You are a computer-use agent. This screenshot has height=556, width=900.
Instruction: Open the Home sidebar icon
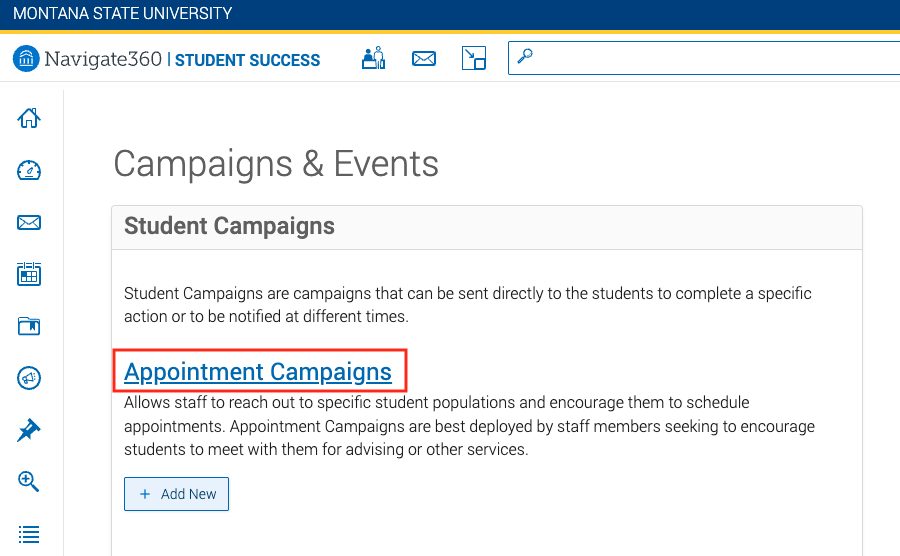pyautogui.click(x=29, y=118)
